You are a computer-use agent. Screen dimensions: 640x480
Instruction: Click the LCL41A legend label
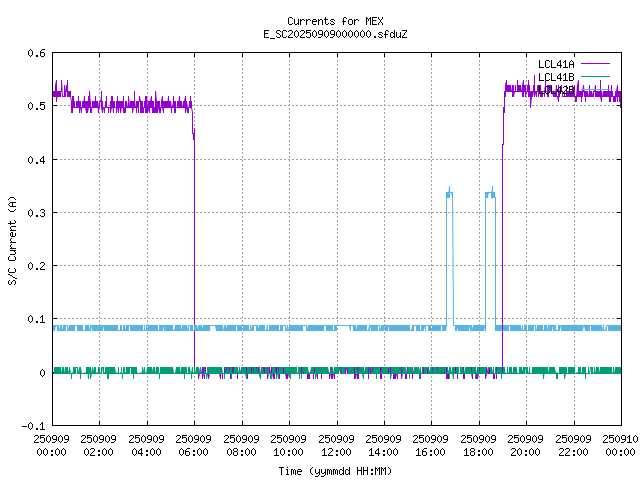coord(555,64)
